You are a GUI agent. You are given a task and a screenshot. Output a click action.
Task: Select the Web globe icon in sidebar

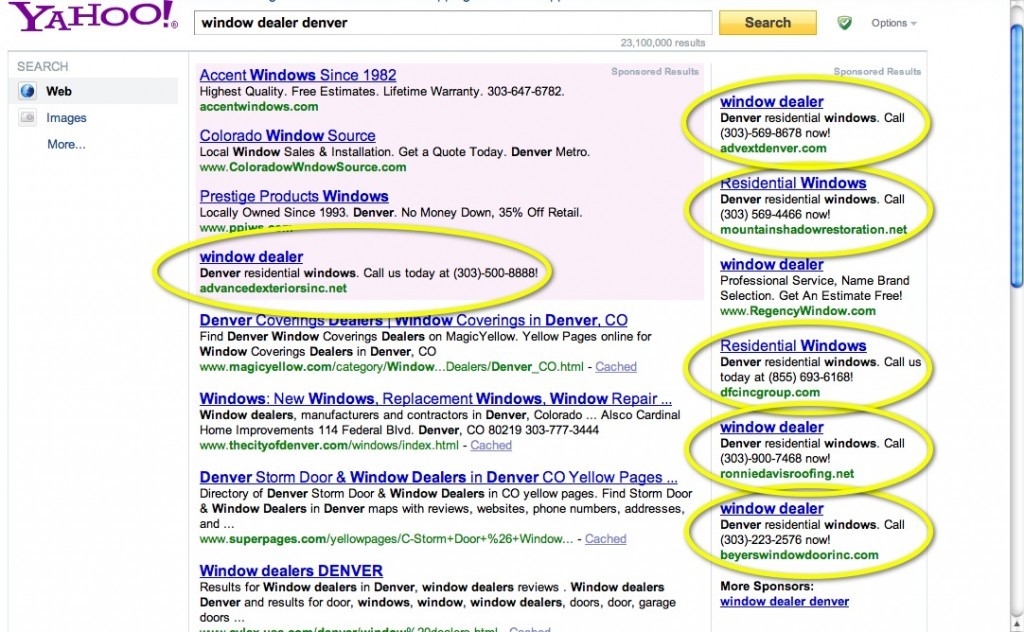point(27,91)
